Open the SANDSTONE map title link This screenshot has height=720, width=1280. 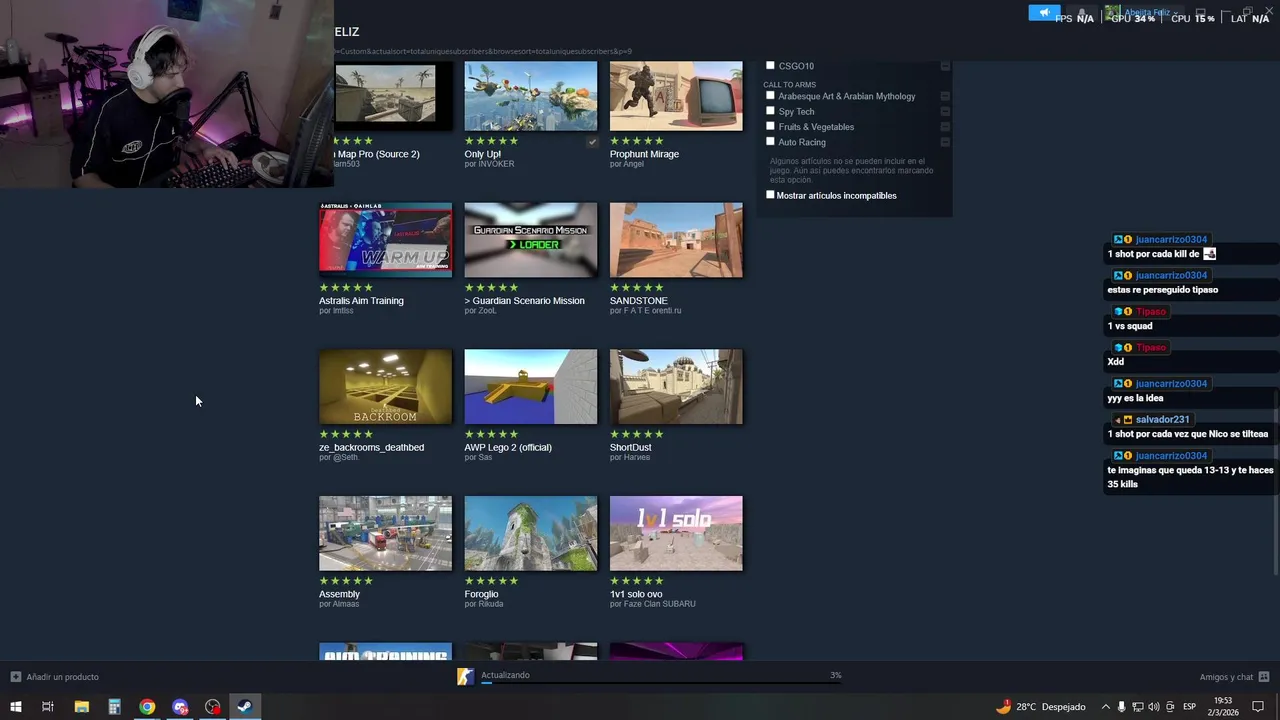pyautogui.click(x=638, y=301)
